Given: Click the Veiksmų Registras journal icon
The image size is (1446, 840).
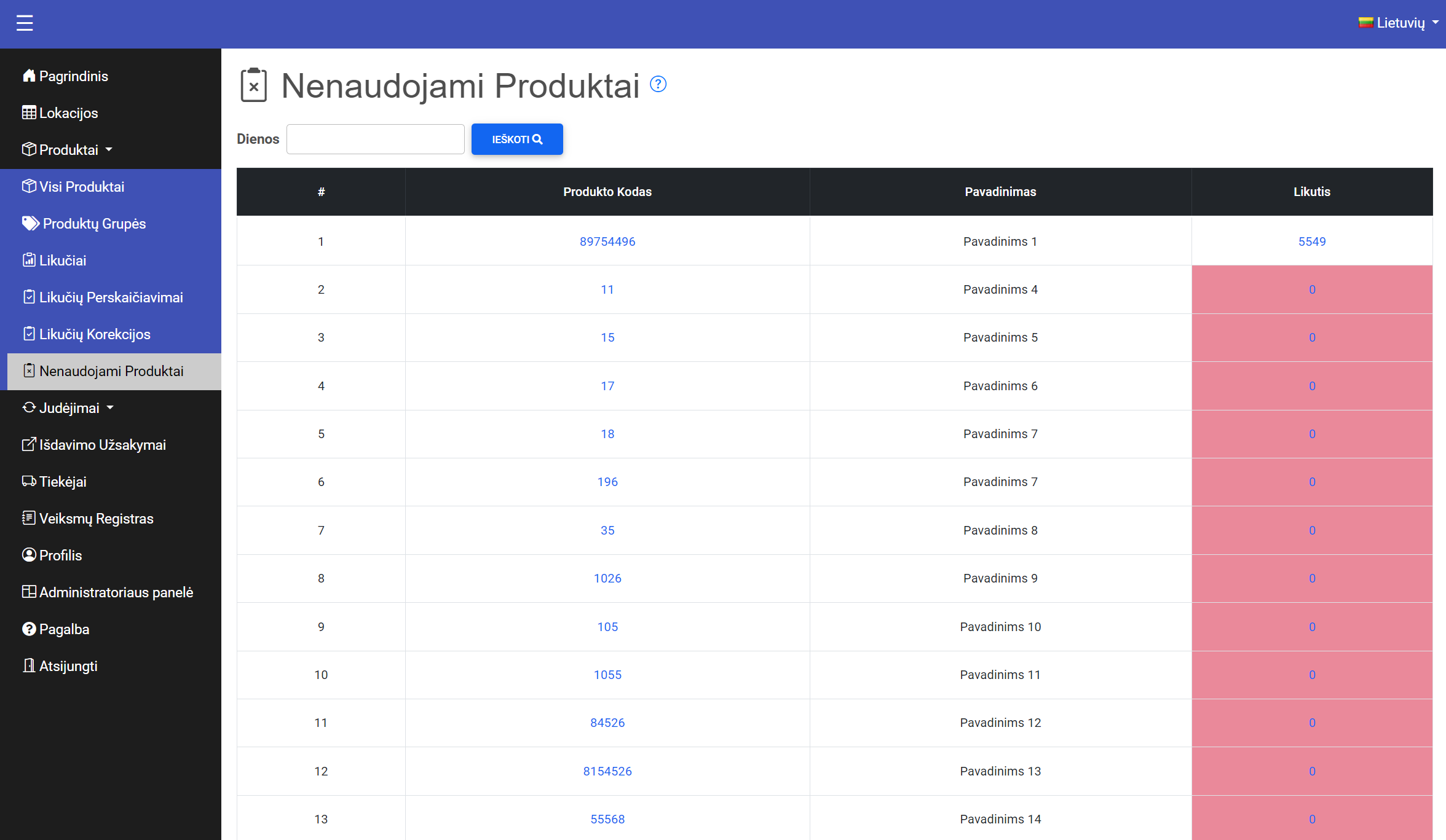Looking at the screenshot, I should 29,518.
